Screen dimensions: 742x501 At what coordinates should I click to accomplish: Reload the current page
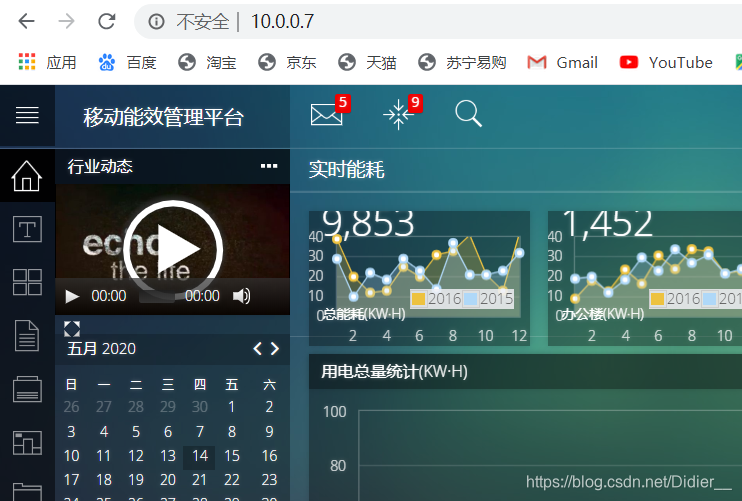coord(107,21)
